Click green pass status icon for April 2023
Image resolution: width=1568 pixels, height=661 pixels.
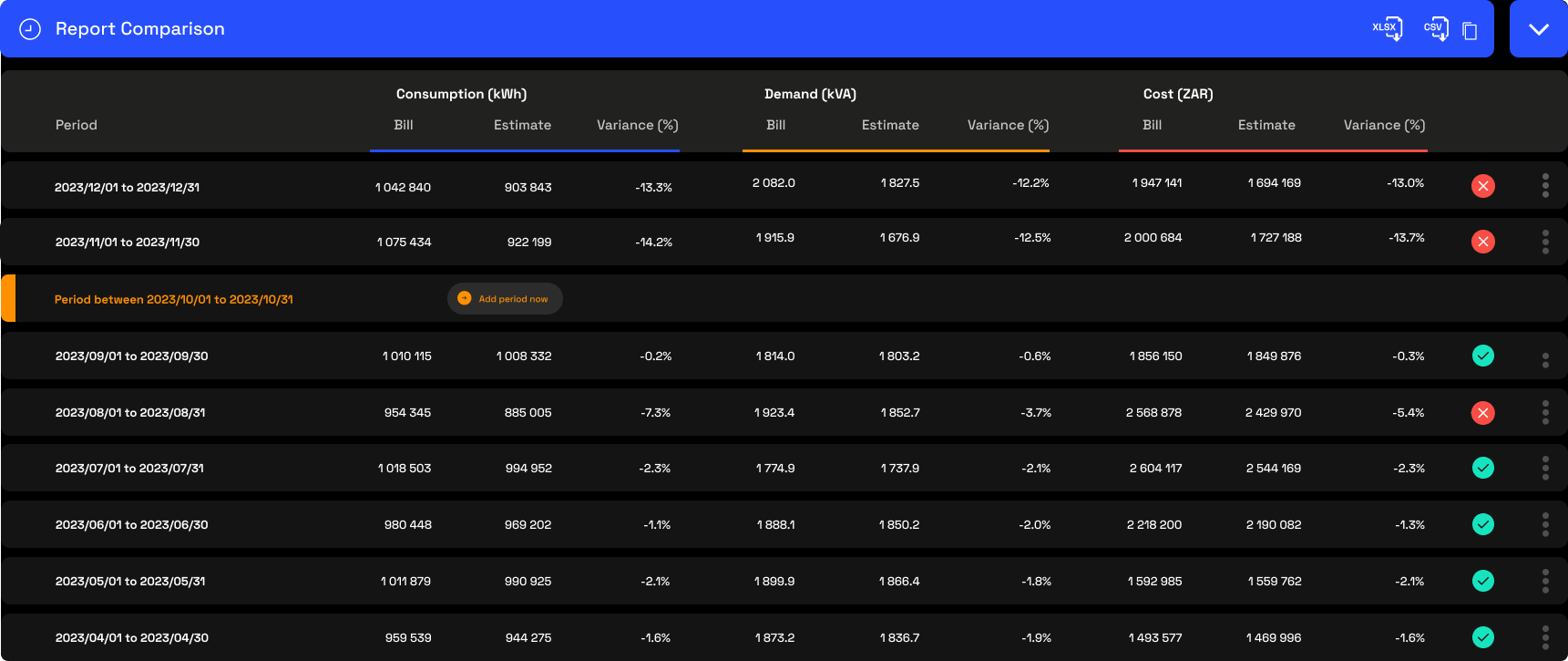[1483, 637]
